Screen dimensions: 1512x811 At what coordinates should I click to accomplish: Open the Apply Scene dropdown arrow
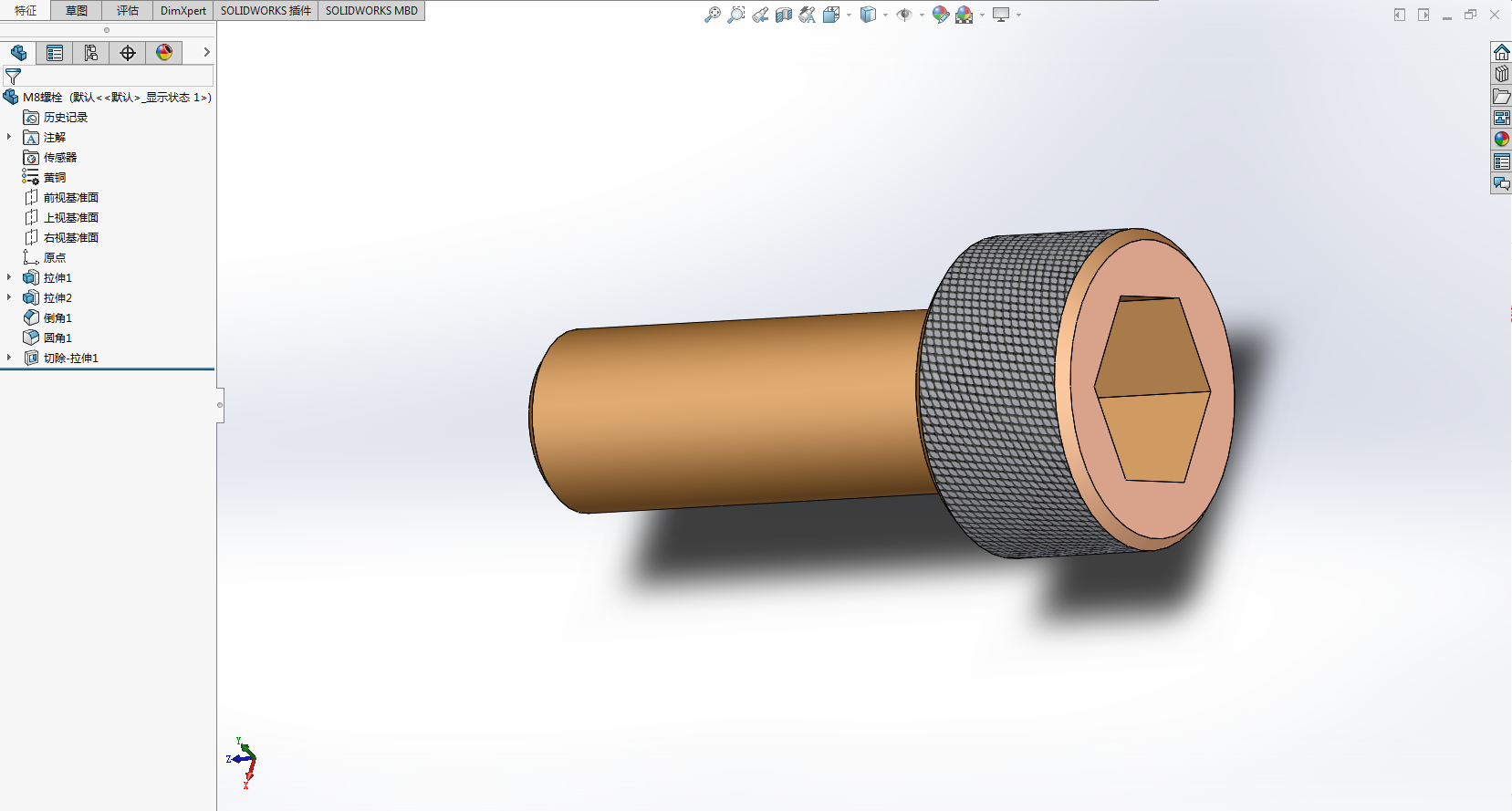(x=982, y=15)
